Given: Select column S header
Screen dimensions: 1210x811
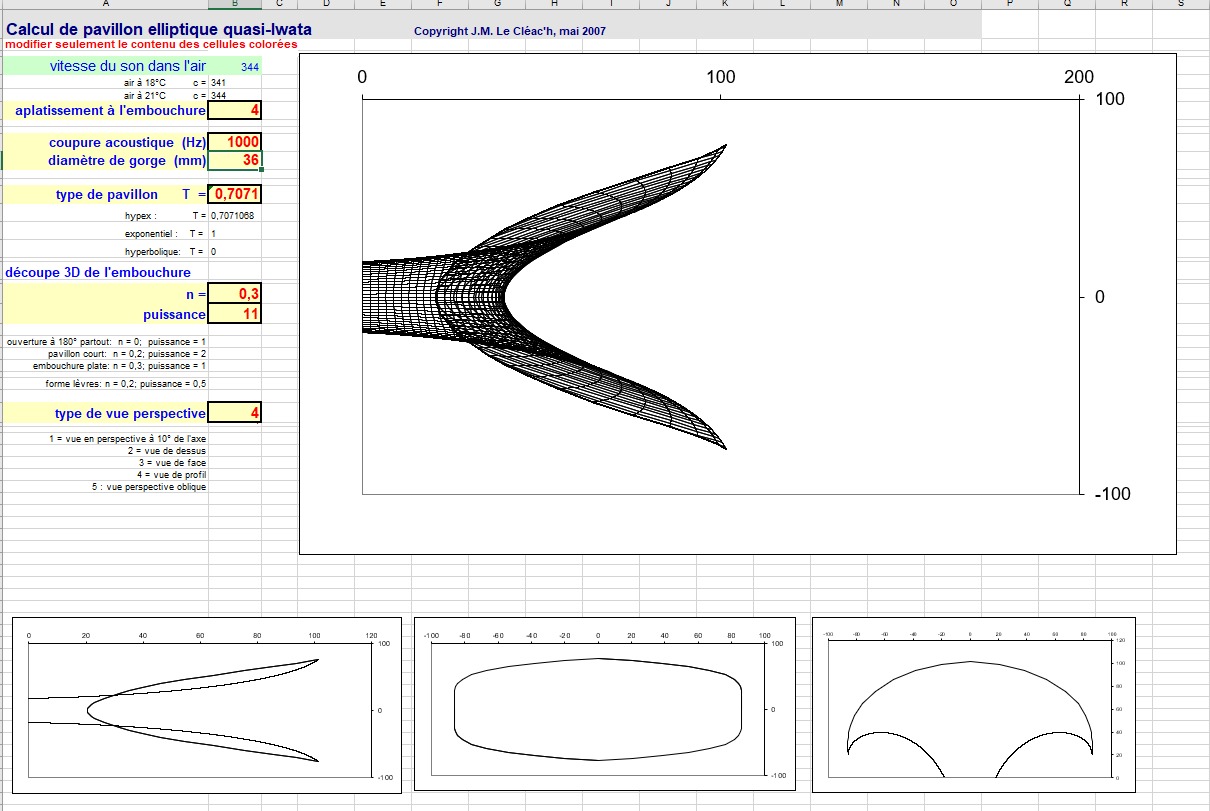Looking at the screenshot, I should point(1181,4).
